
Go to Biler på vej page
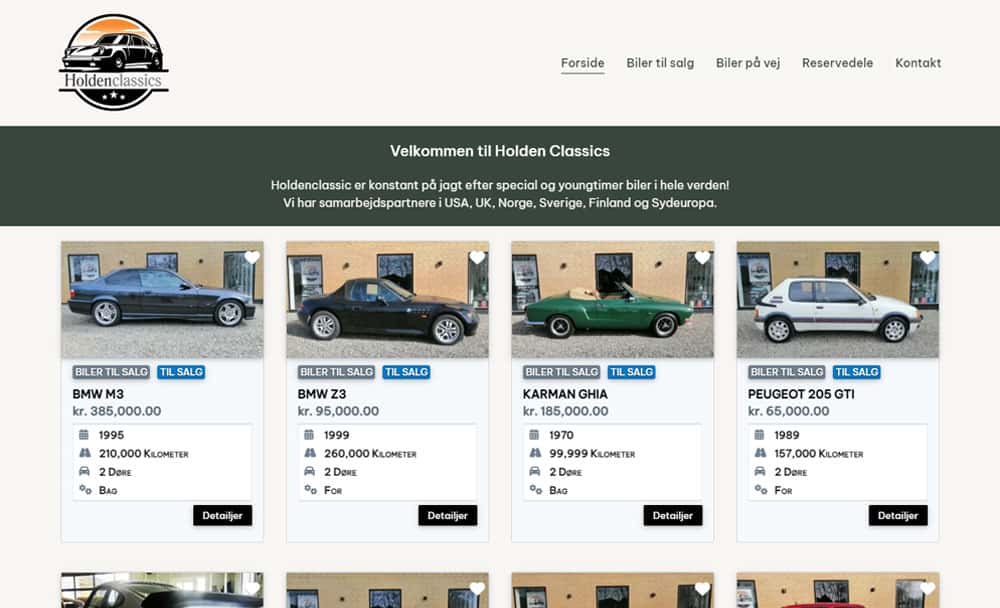(747, 63)
